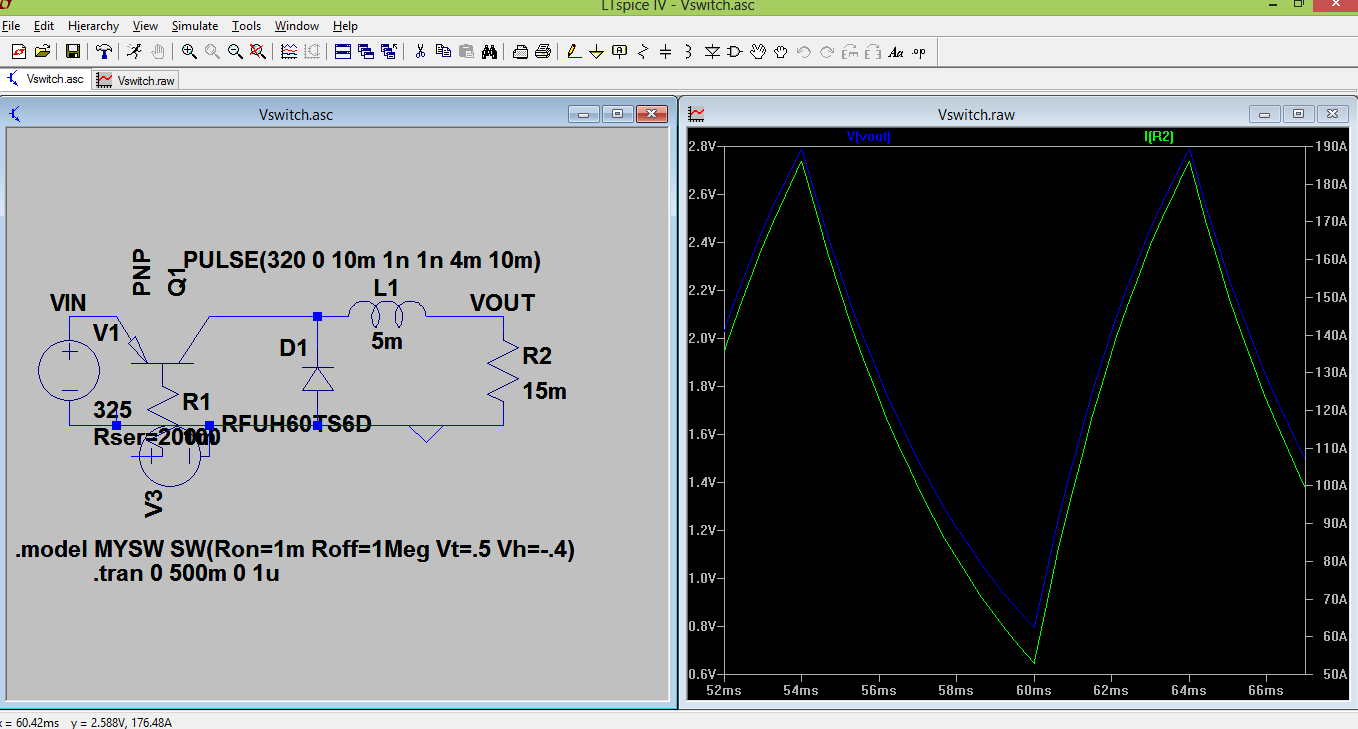1358x729 pixels.
Task: Select Draw Wire pencil tool
Action: click(x=574, y=51)
